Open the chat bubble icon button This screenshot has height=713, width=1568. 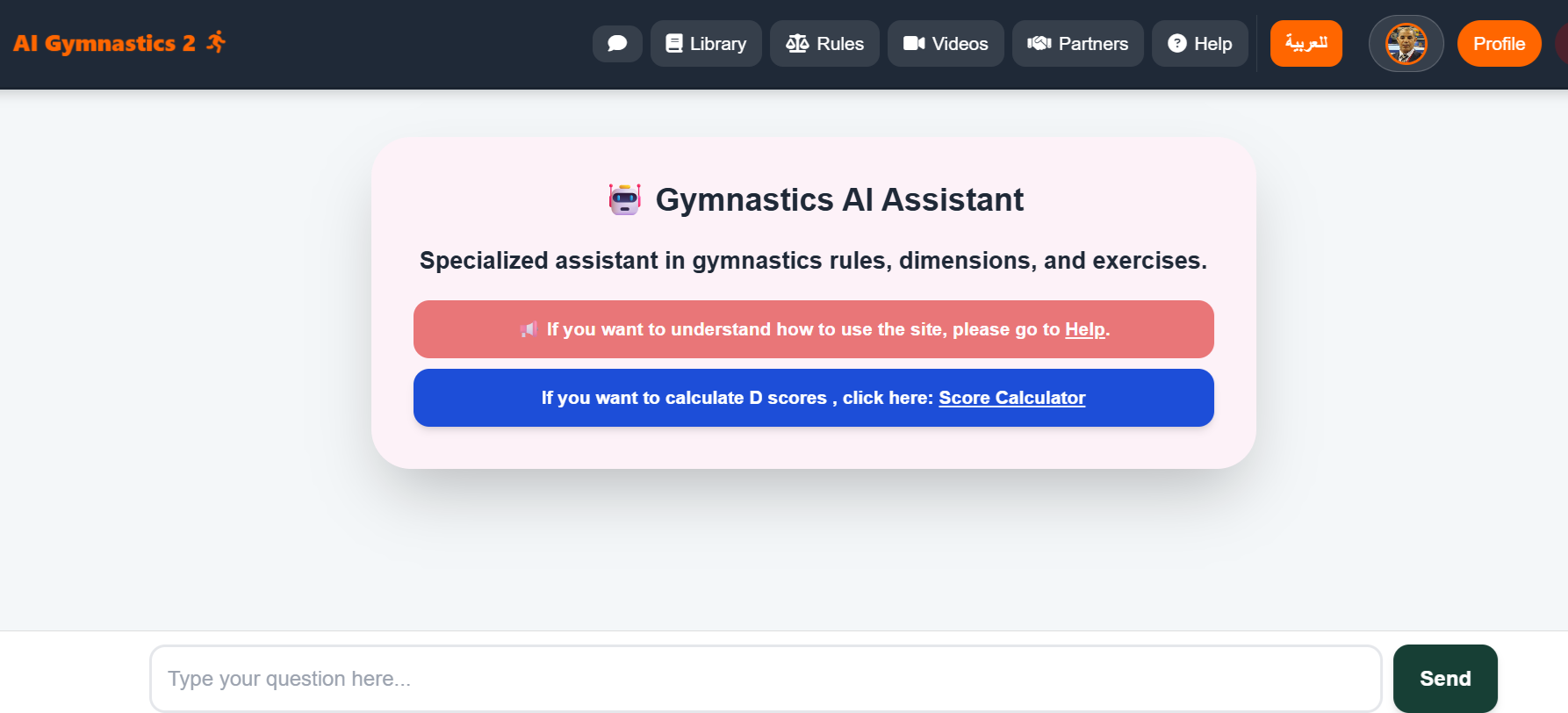point(617,44)
